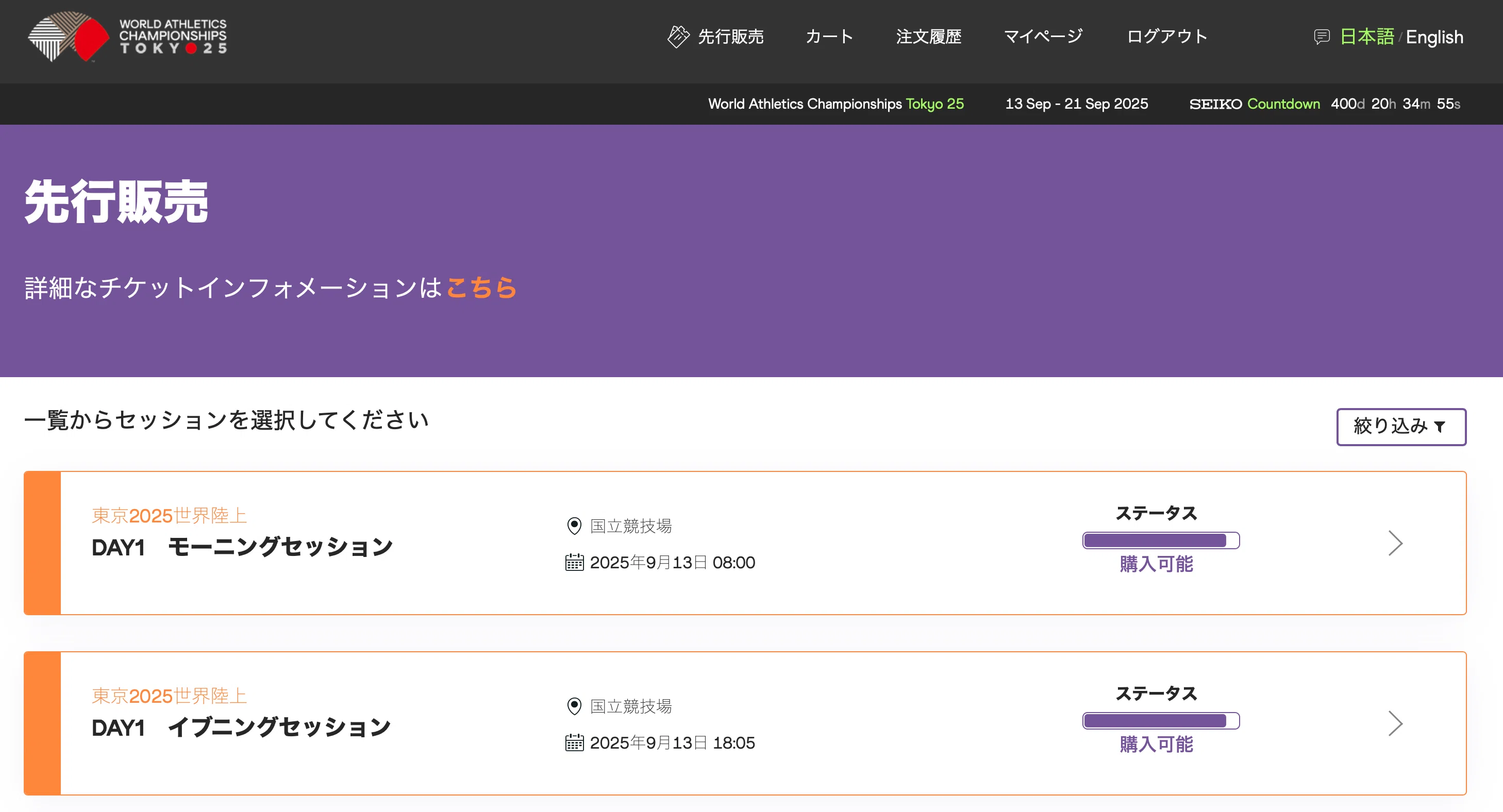Click the World Athletics Championships Tokyo 25 banner text
The image size is (1503, 812).
836,104
